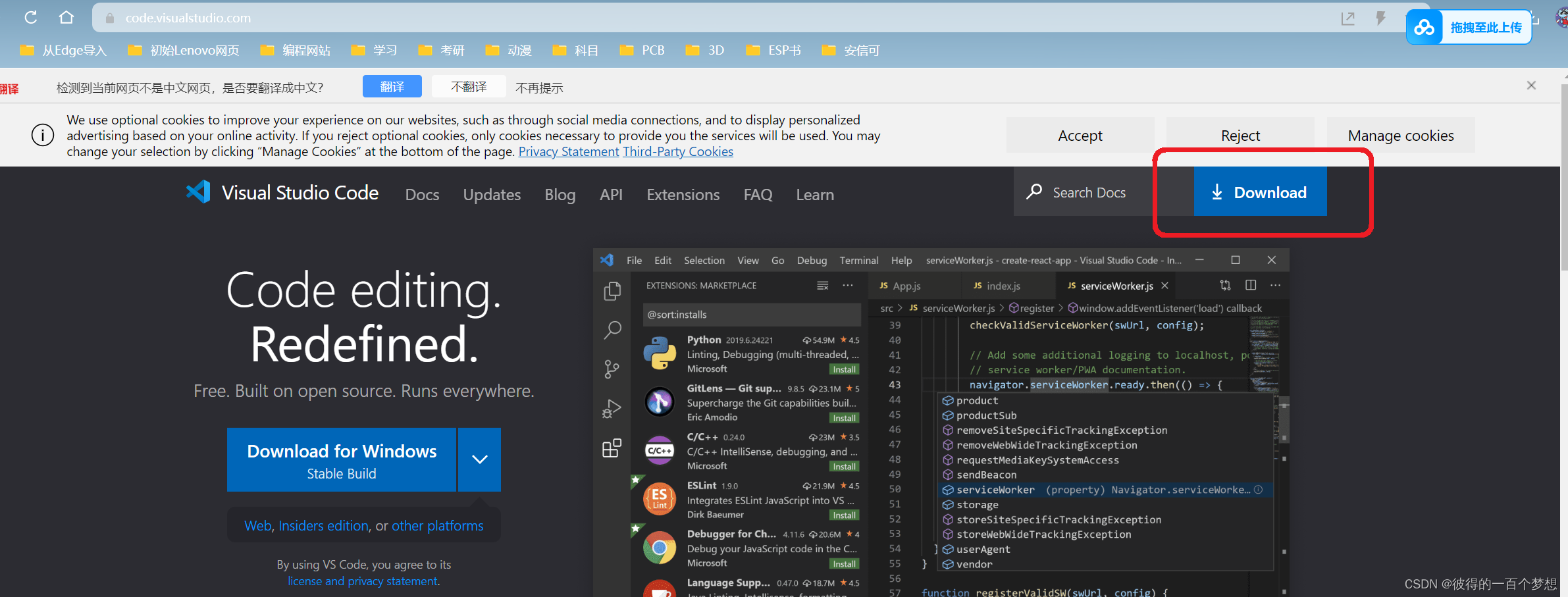Open Explorer in the VS Code activity bar
This screenshot has width=1568, height=597.
coord(612,291)
